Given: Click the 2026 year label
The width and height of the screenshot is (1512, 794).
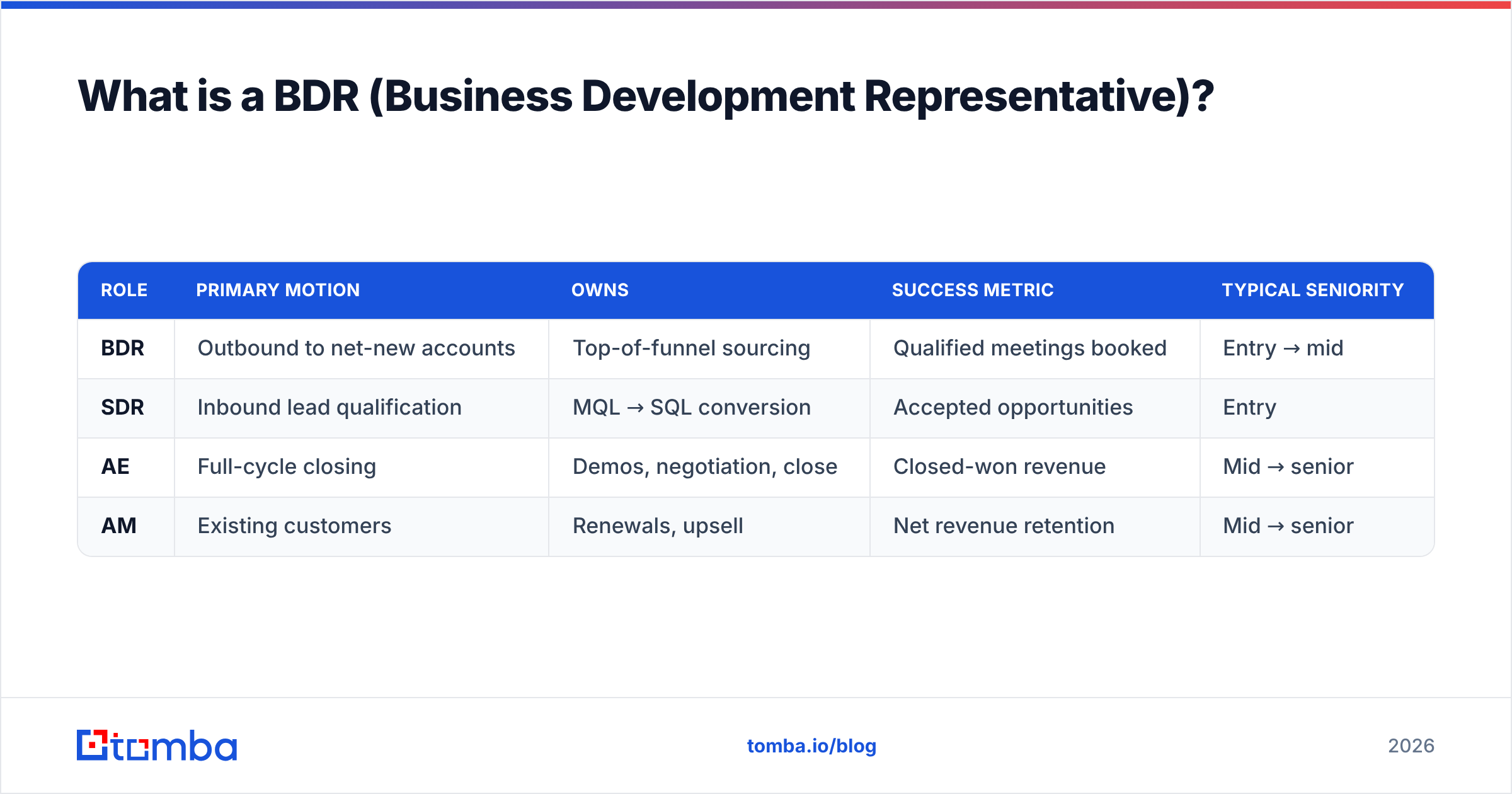Looking at the screenshot, I should [1411, 746].
